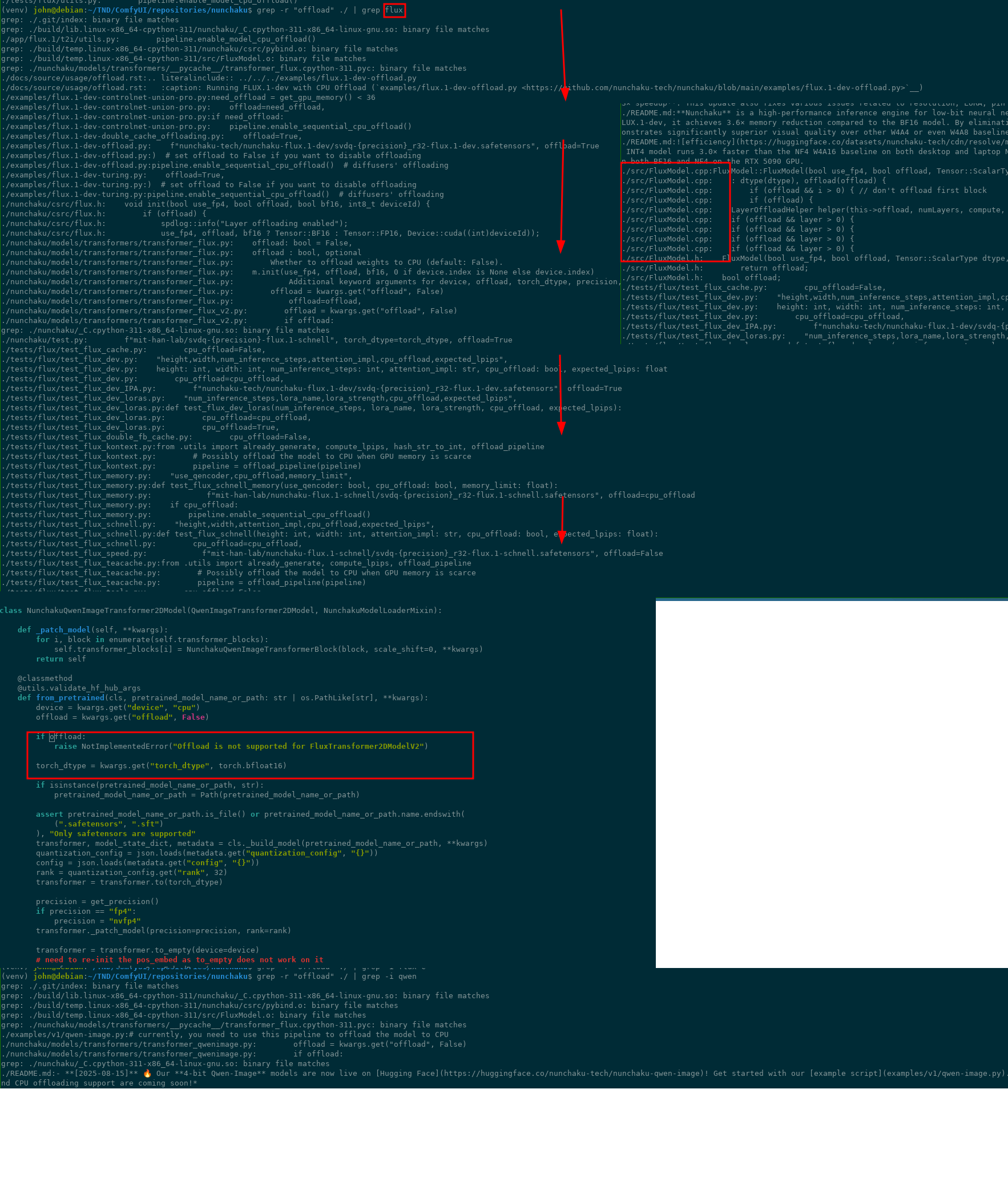Click the "@utils.validate_hf_hub_args" decorator
The height and width of the screenshot is (1202, 1008).
click(x=79, y=689)
